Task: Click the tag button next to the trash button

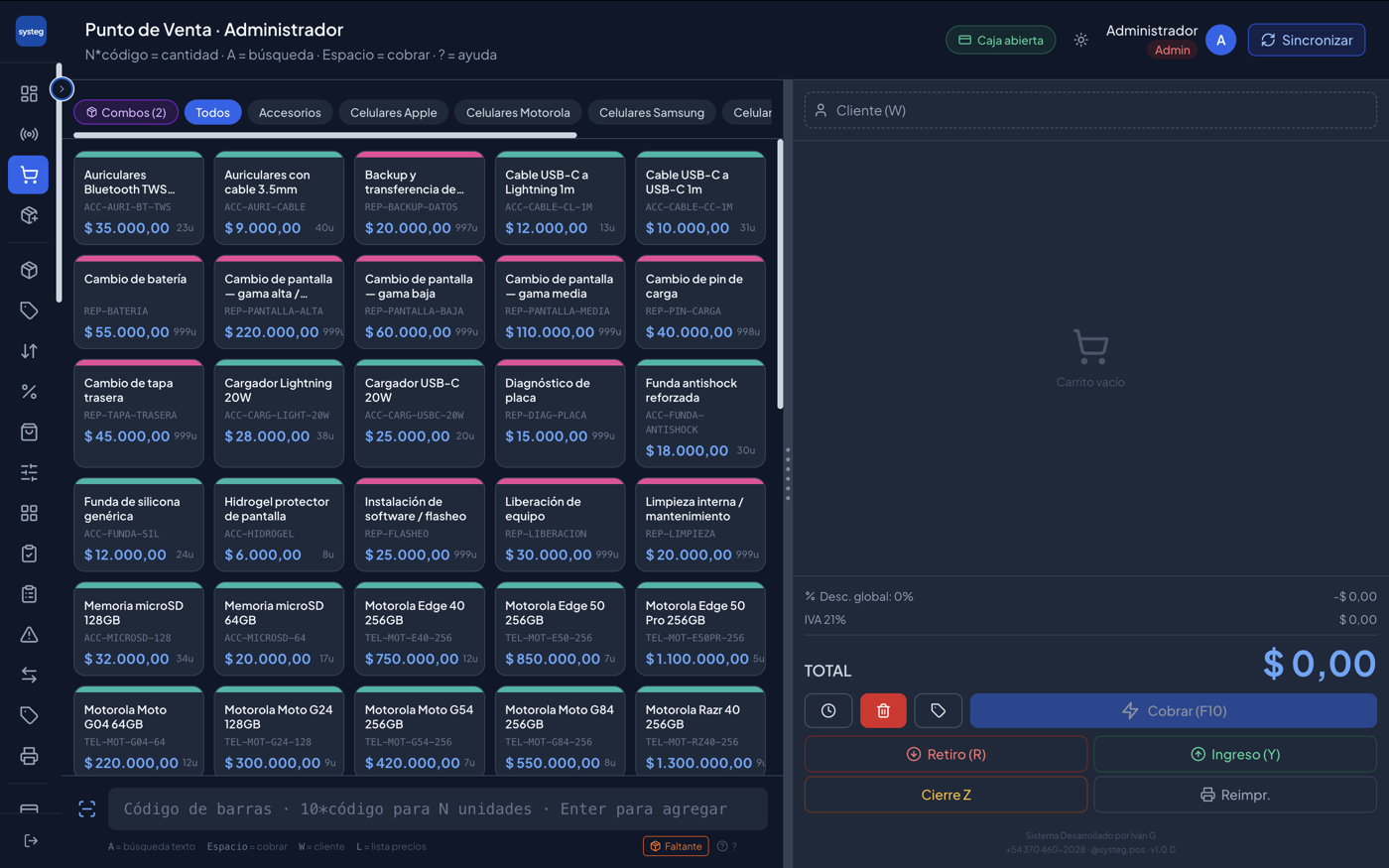Action: (939, 710)
